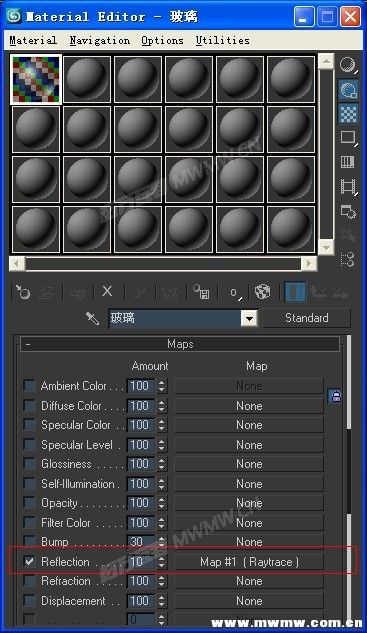Toggle the Backlight icon in right toolbar
Viewport: 367px width, 633px height.
pyautogui.click(x=348, y=89)
